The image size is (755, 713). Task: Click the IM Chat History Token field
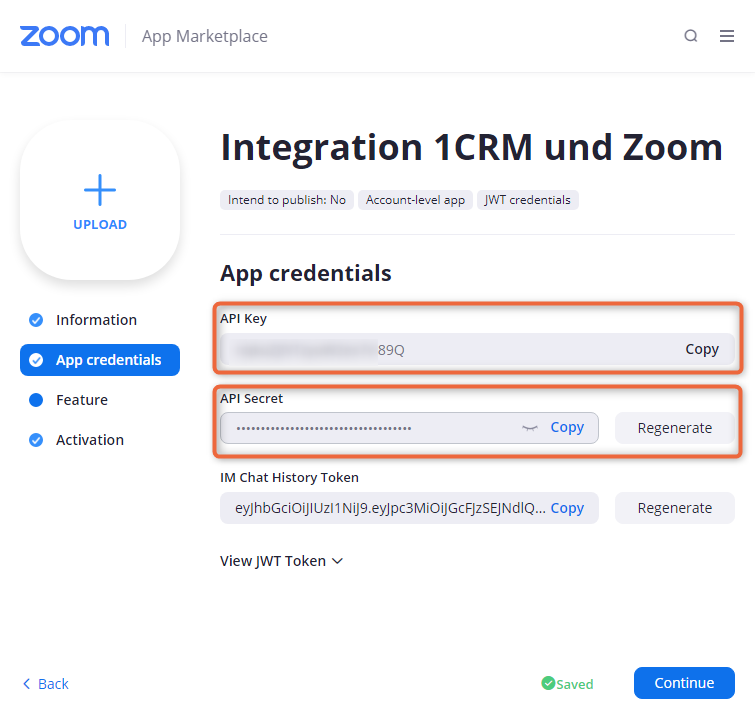(x=409, y=508)
